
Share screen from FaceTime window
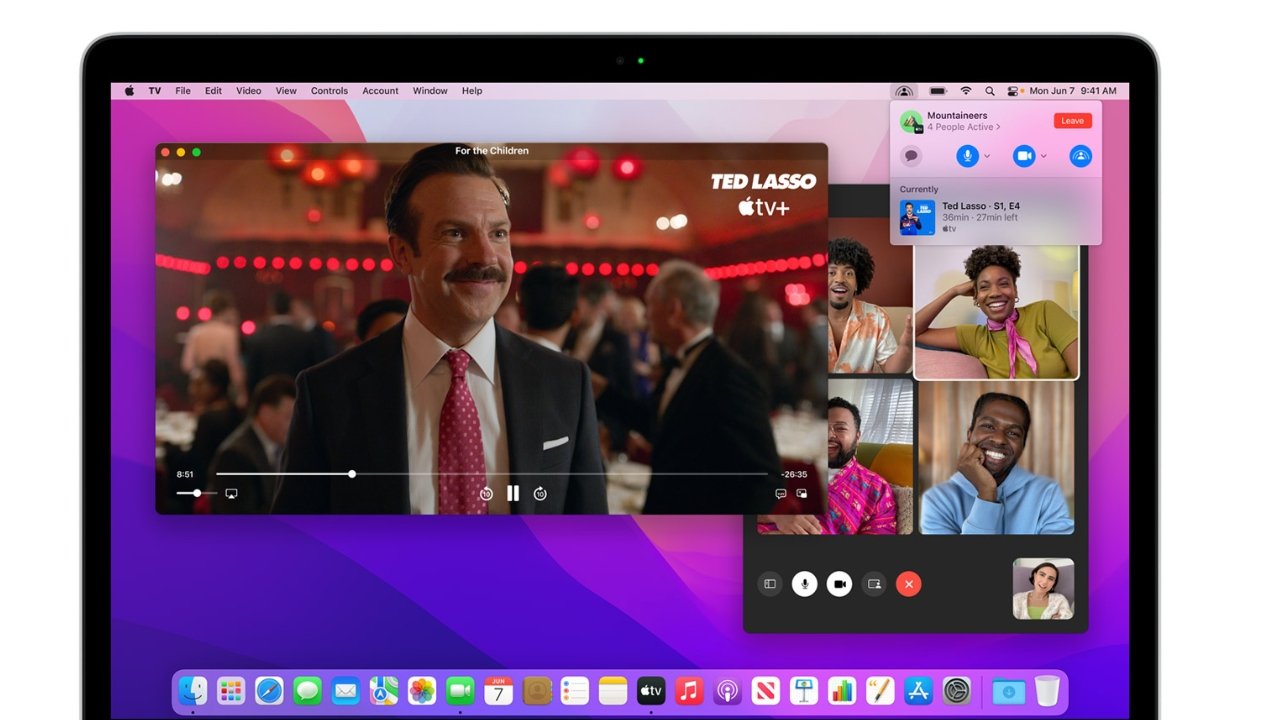tap(874, 584)
